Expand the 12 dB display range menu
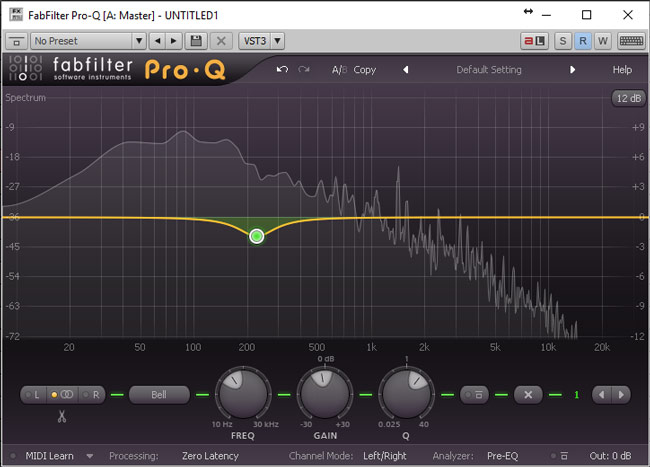The height and width of the screenshot is (467, 650). (x=628, y=98)
